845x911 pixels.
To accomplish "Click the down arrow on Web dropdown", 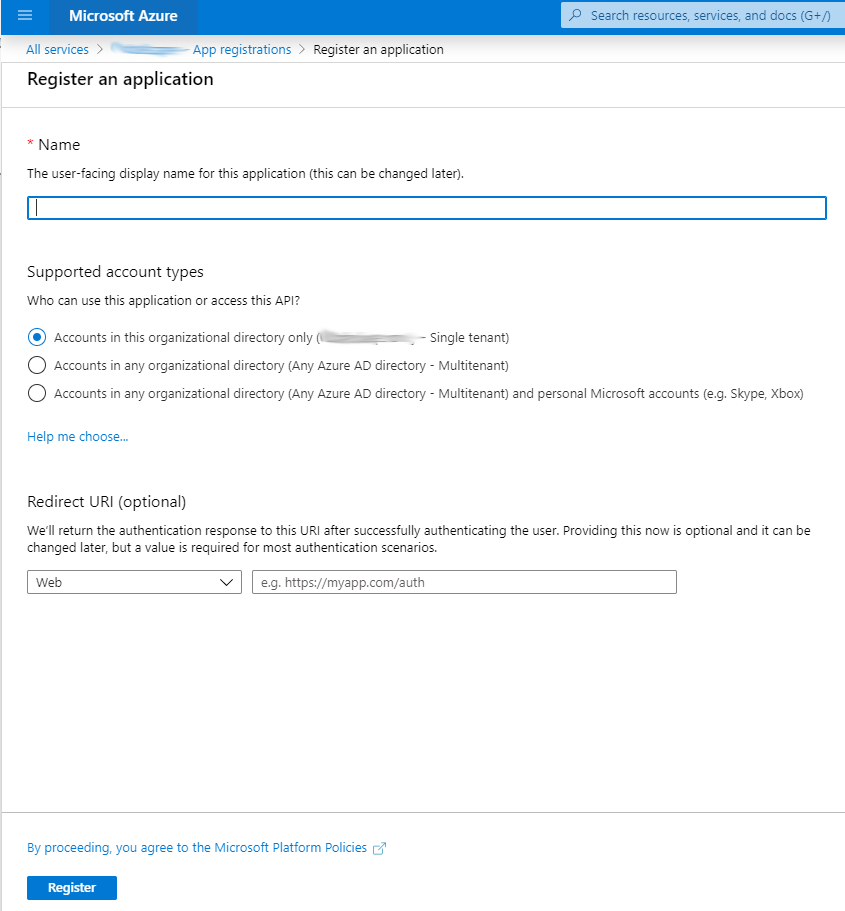I will tap(226, 582).
